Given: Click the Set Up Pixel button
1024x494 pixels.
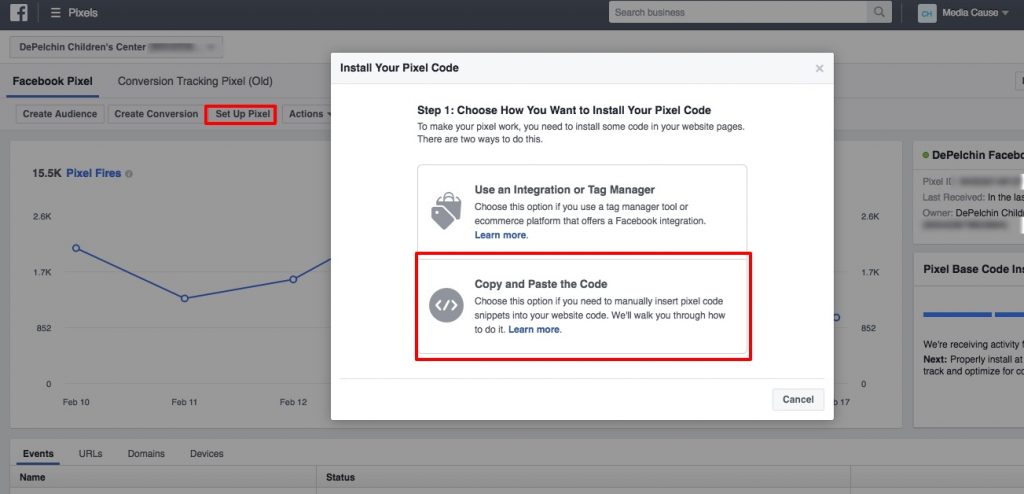Looking at the screenshot, I should pyautogui.click(x=242, y=114).
